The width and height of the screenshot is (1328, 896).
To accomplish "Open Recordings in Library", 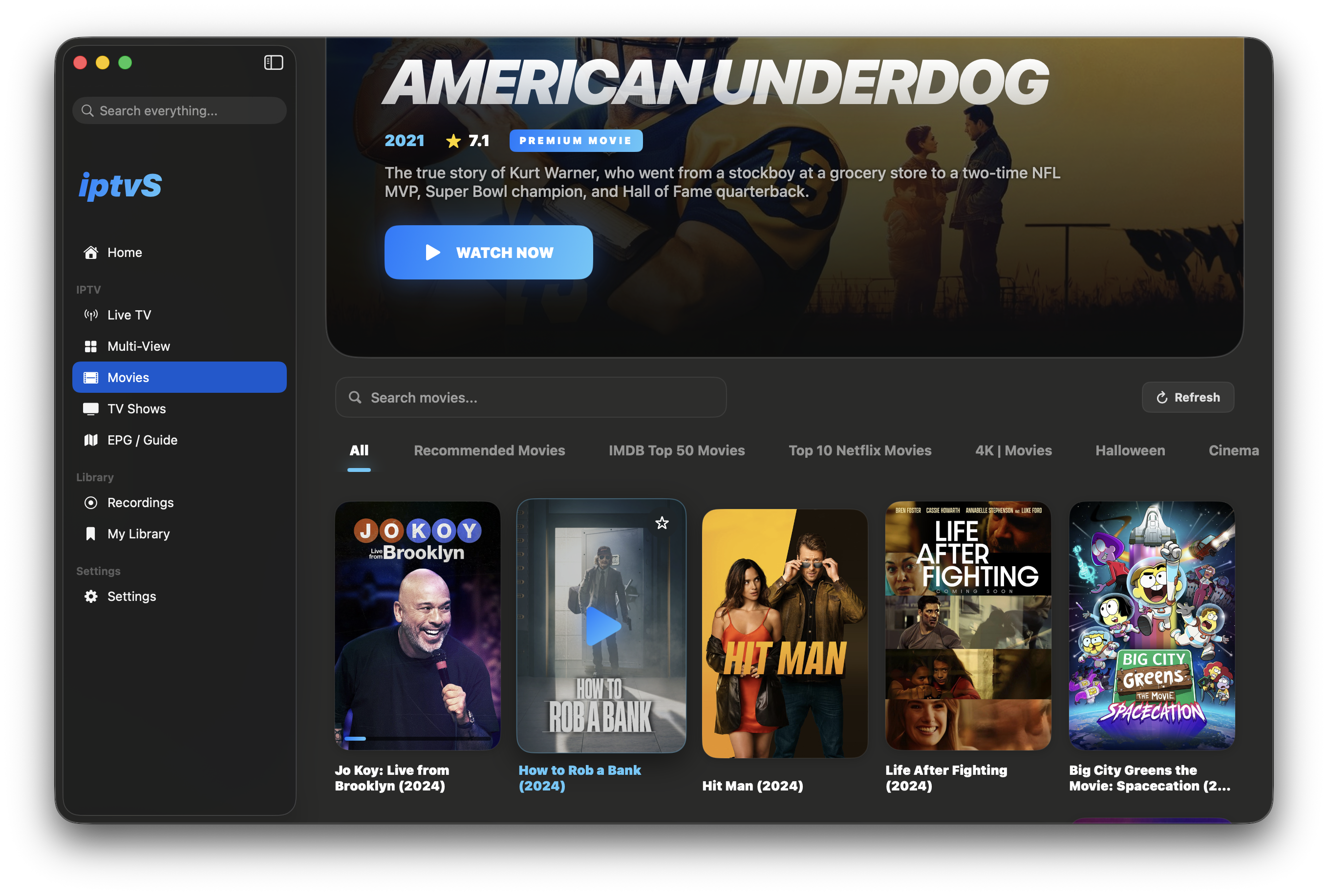I will coord(179,503).
